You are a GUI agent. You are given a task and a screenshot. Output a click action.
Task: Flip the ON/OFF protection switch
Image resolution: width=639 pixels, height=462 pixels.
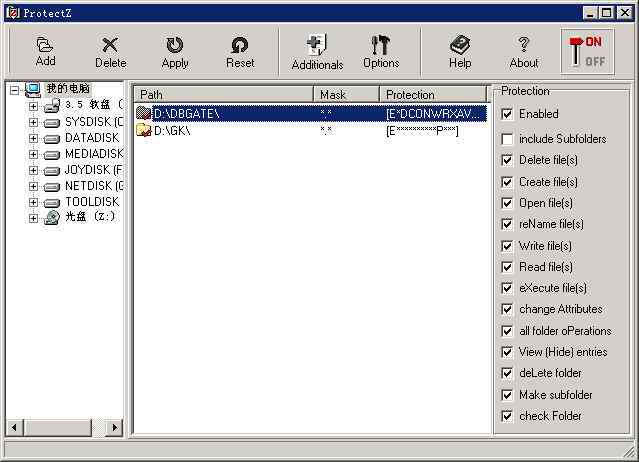tap(587, 51)
